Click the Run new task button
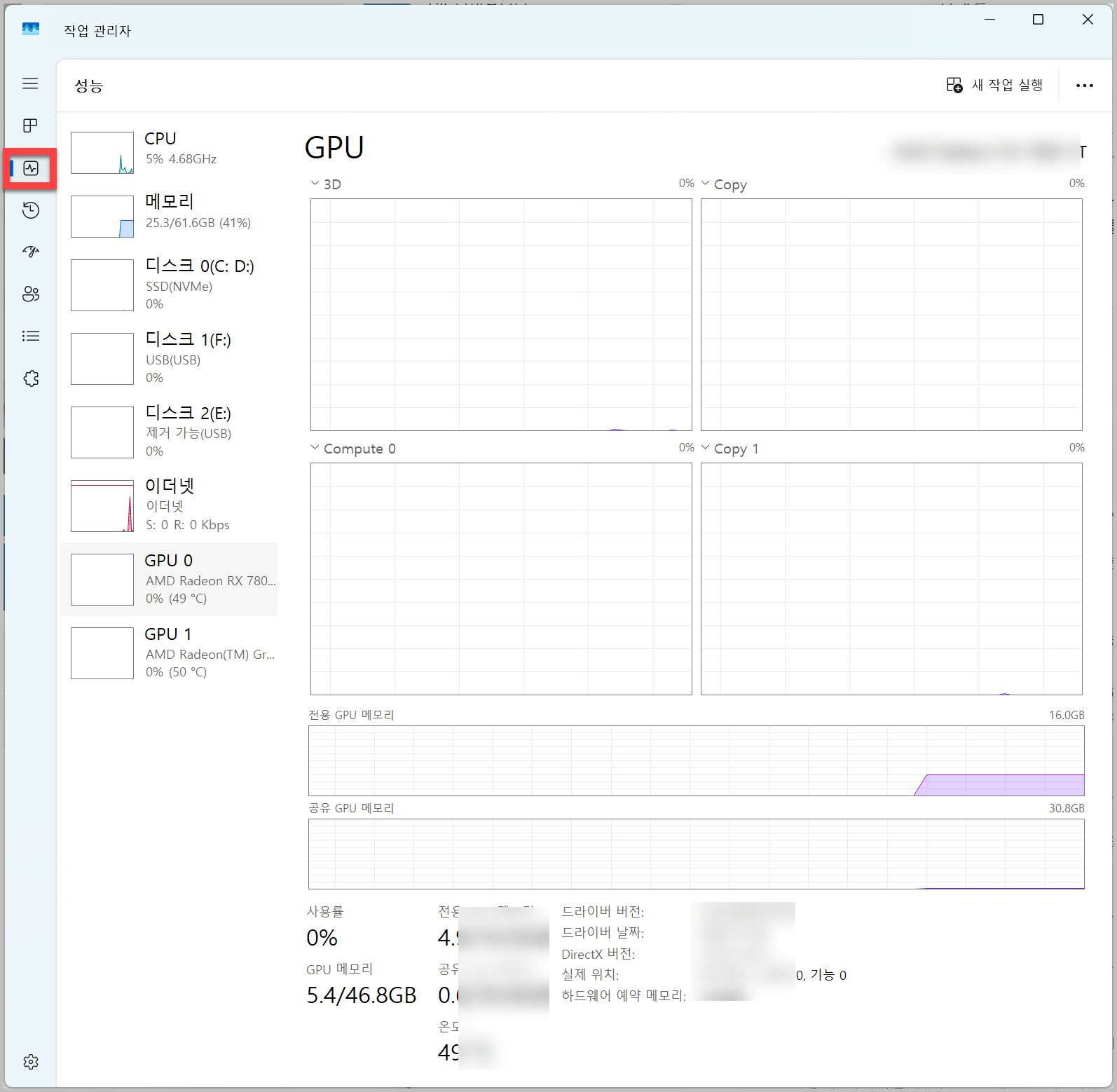This screenshot has height=1092, width=1117. click(994, 86)
